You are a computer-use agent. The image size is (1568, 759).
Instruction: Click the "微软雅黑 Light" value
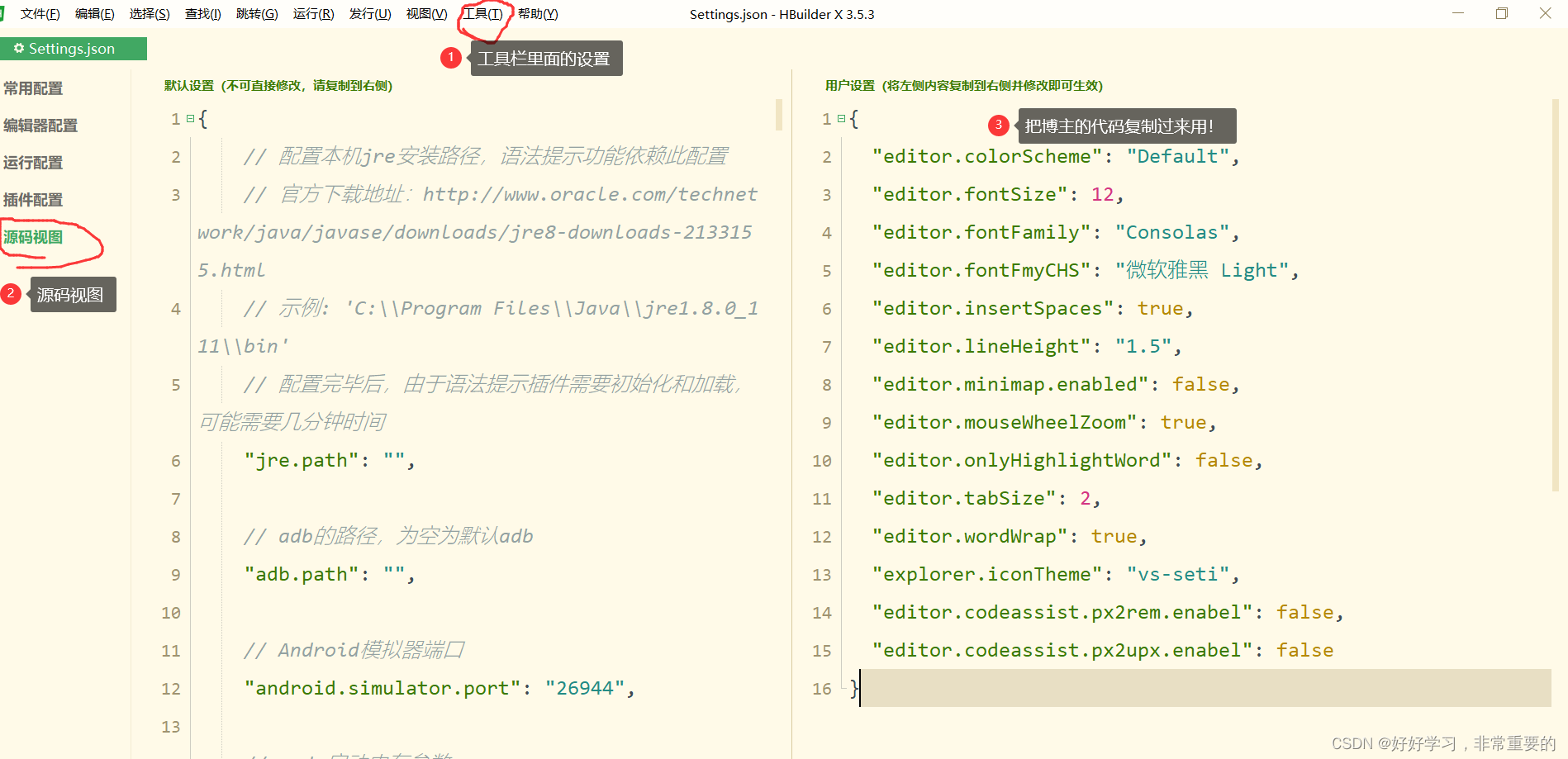(x=1201, y=271)
